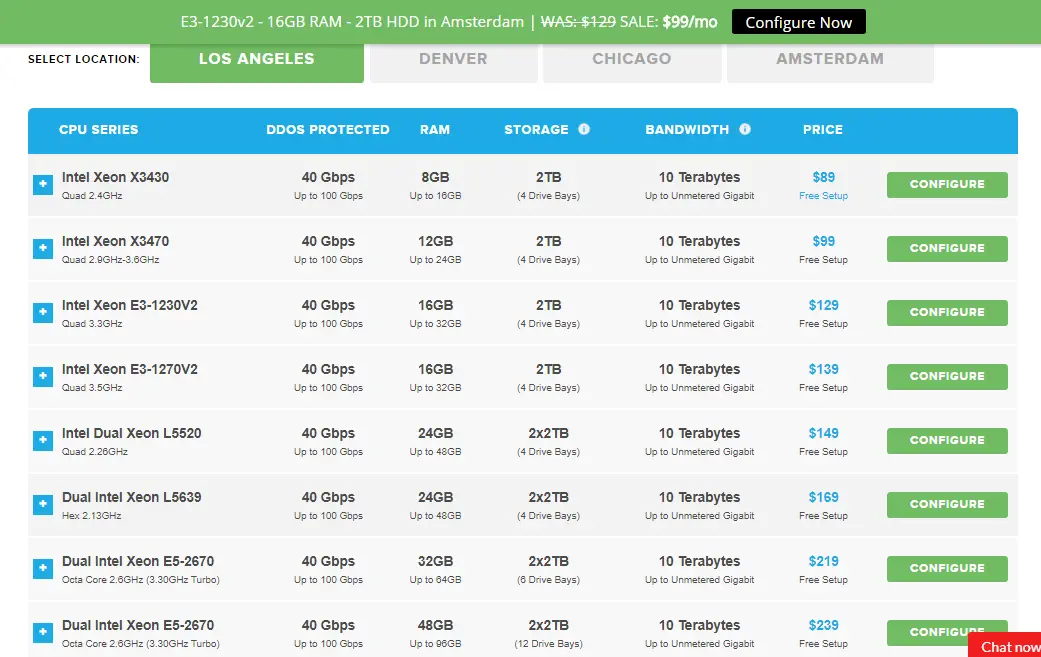Click the Hex 2.13GHz CPU subtitle
Image resolution: width=1041 pixels, height=657 pixels.
[x=92, y=516]
